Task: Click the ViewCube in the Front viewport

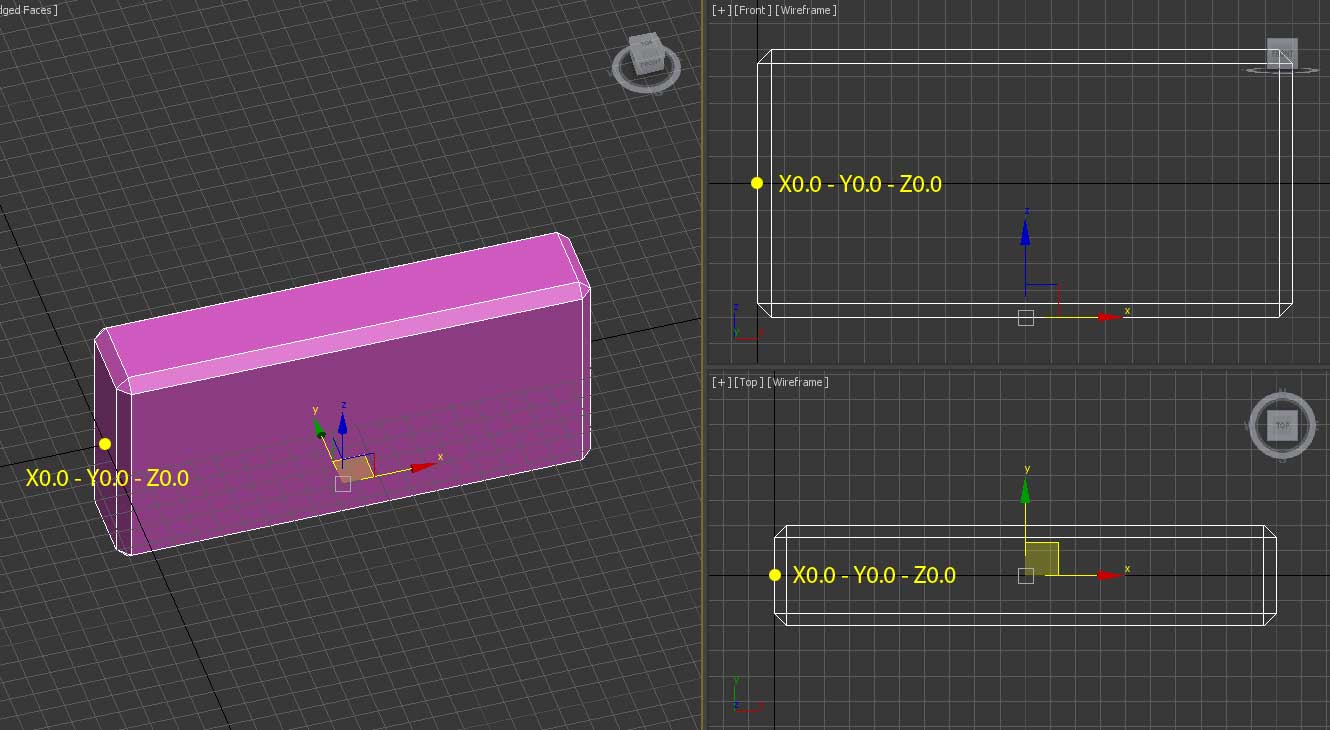Action: (1281, 53)
